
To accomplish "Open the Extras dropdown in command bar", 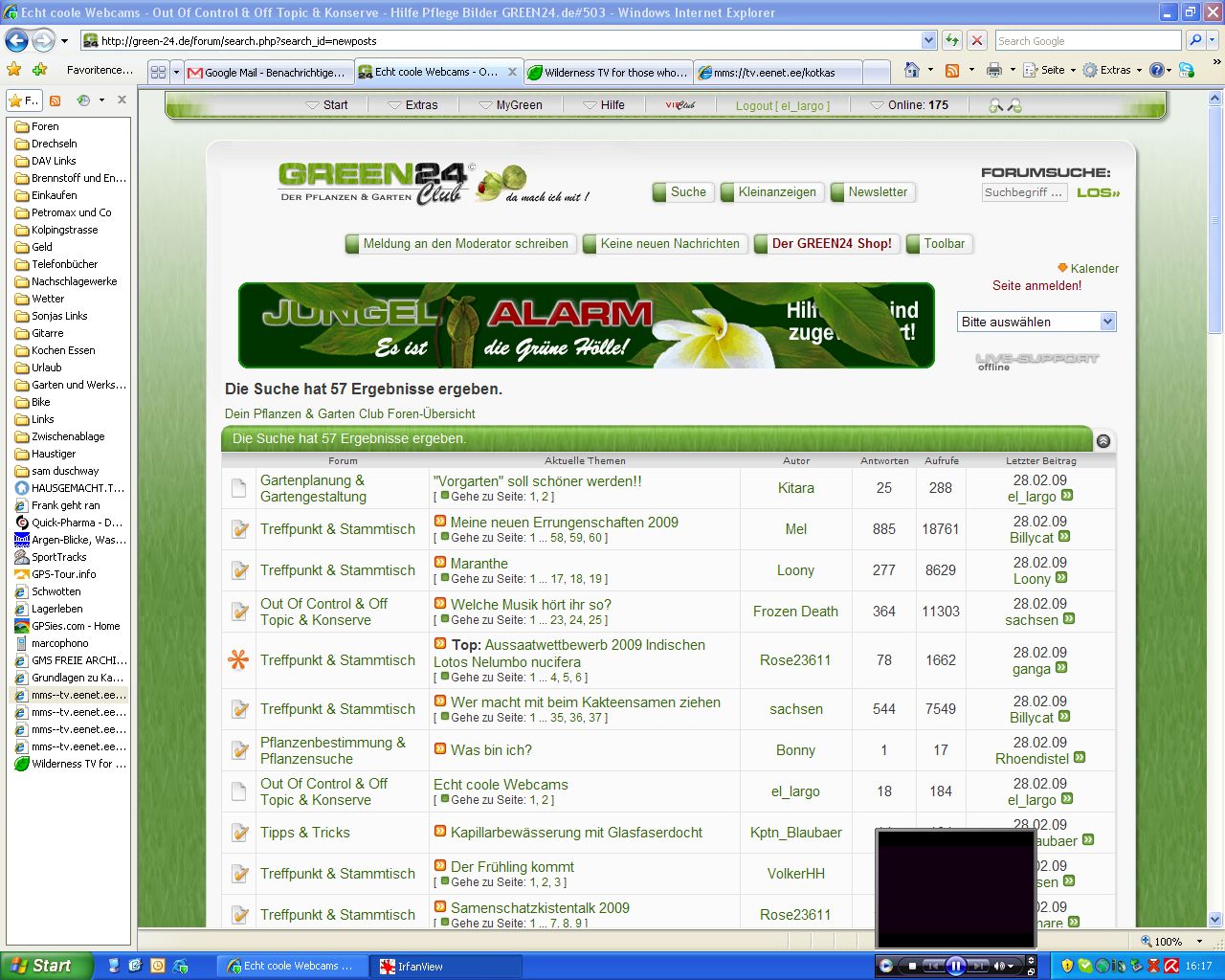I will tap(1115, 70).
